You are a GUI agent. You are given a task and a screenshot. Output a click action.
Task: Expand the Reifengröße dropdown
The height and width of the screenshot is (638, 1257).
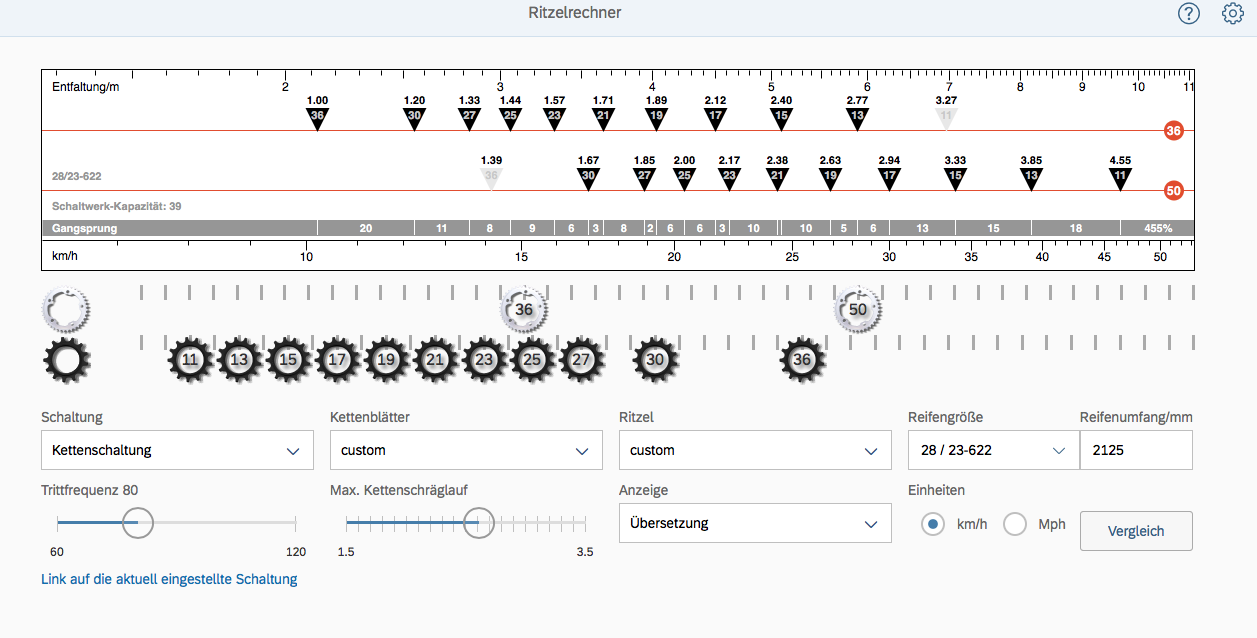click(x=993, y=450)
